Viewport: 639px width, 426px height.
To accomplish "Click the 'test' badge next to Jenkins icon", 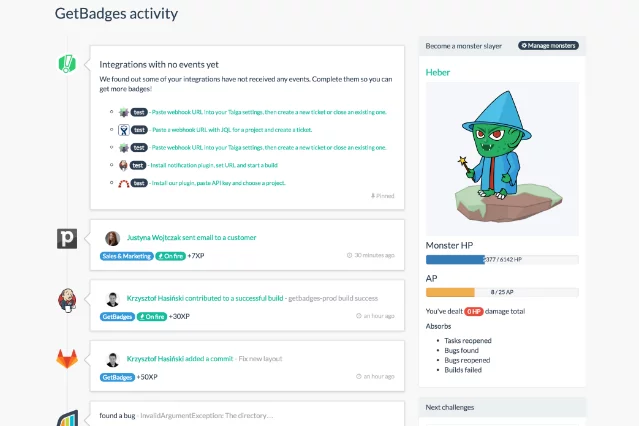I will [x=138, y=165].
